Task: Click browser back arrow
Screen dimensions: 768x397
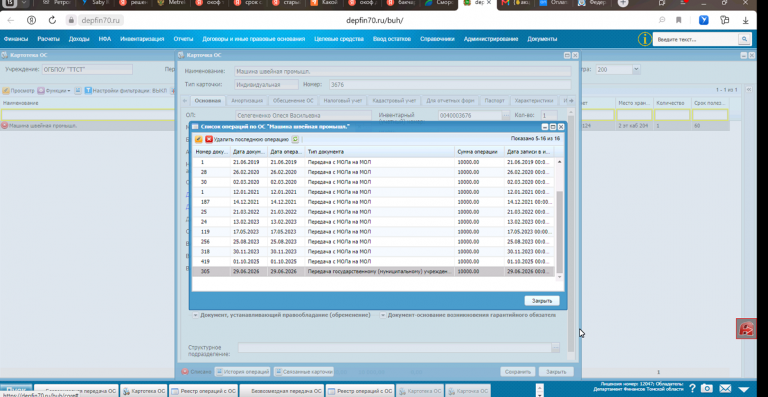Action: coord(10,20)
